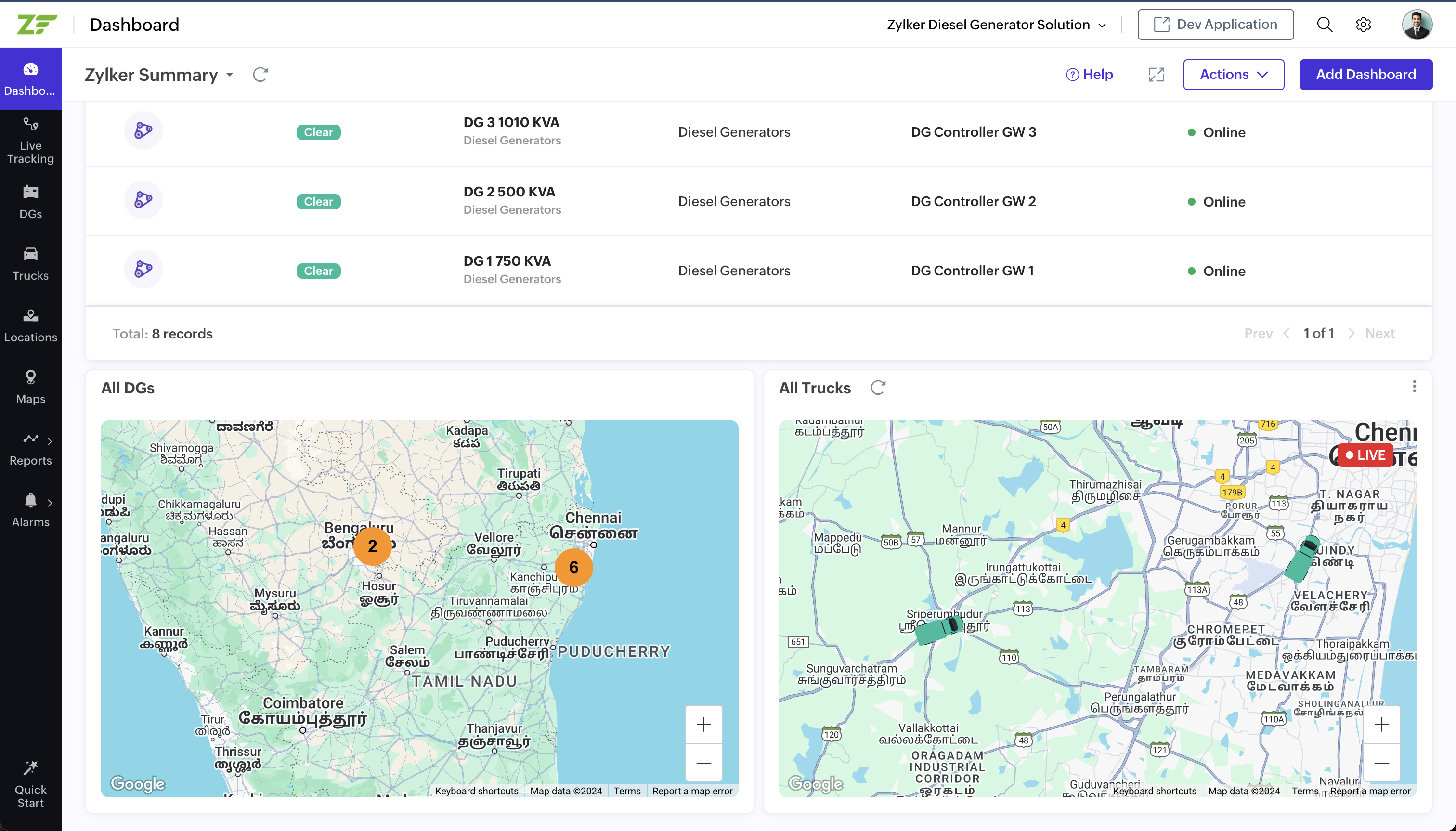This screenshot has height=831, width=1456.
Task: Open Keyboard shortcuts on All Trucks map
Action: point(1154,791)
